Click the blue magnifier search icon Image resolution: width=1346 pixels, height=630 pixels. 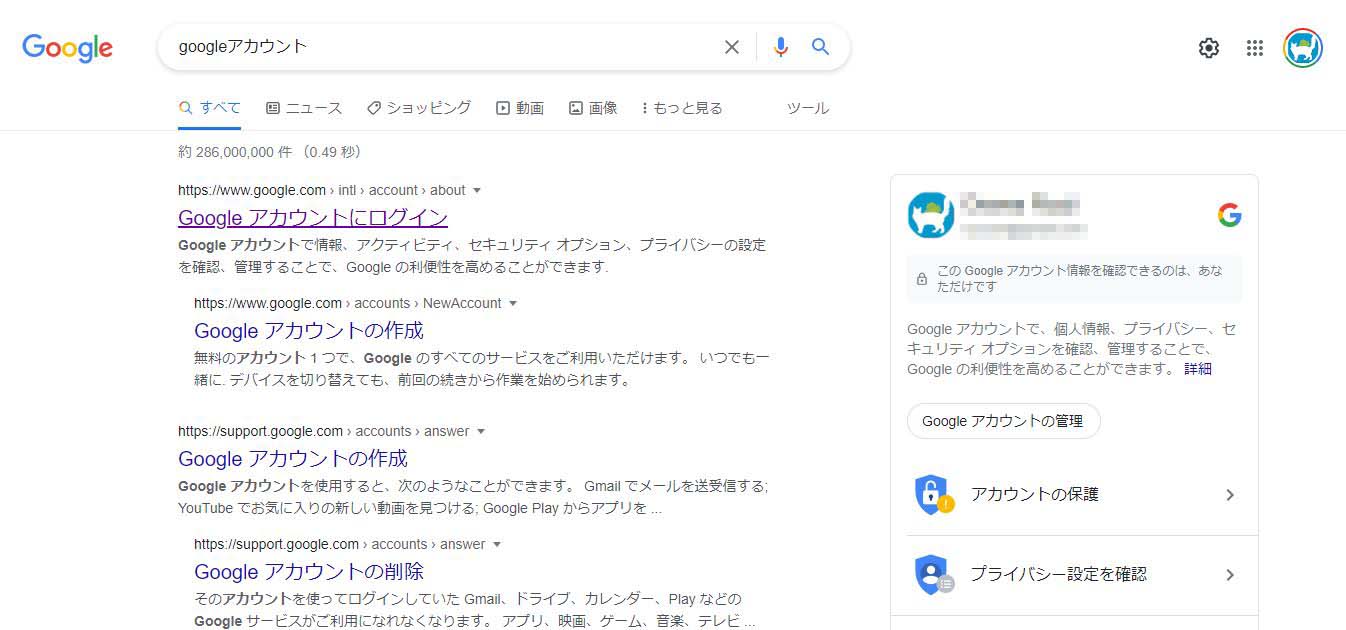point(820,47)
